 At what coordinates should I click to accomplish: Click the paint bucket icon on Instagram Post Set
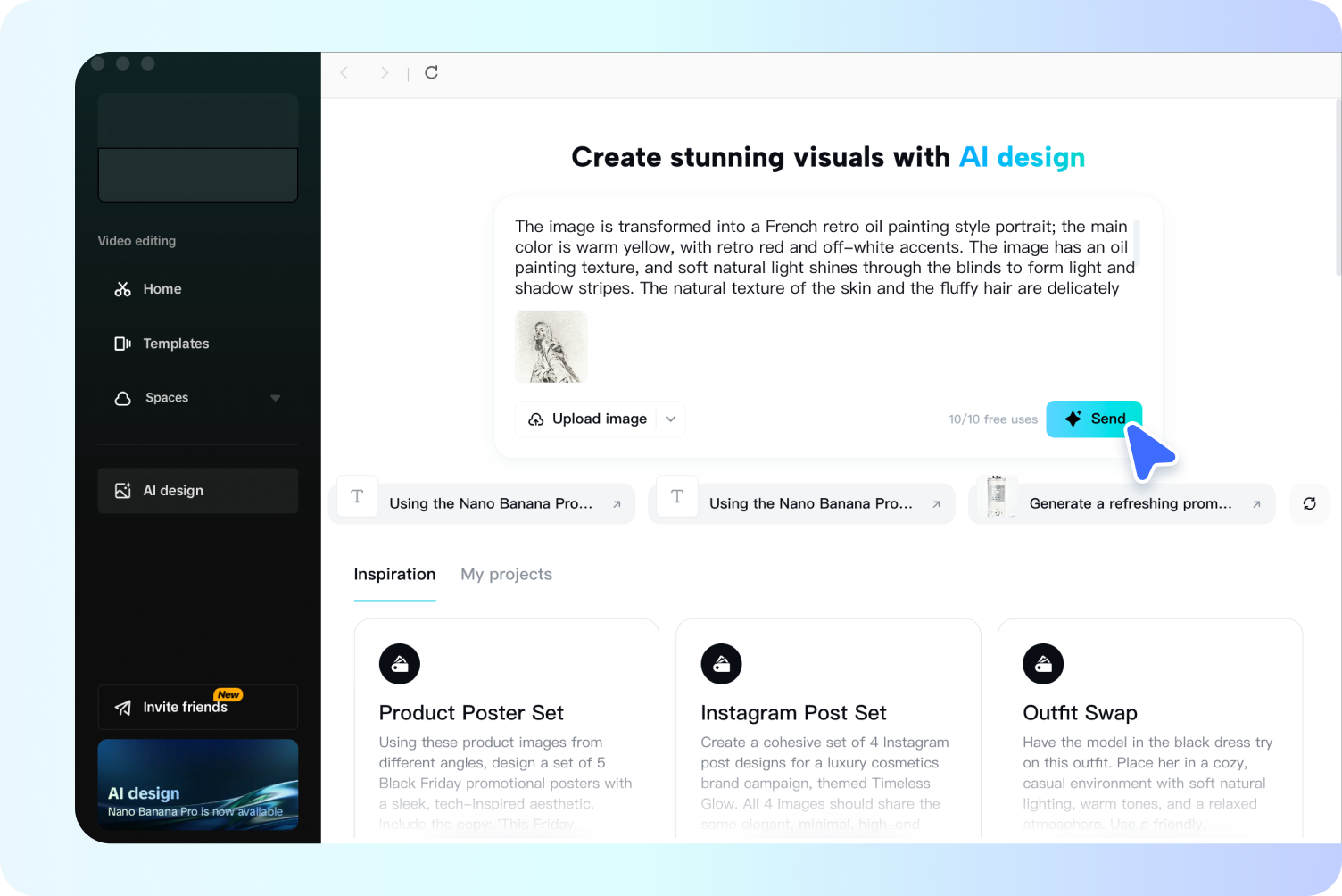pos(721,663)
